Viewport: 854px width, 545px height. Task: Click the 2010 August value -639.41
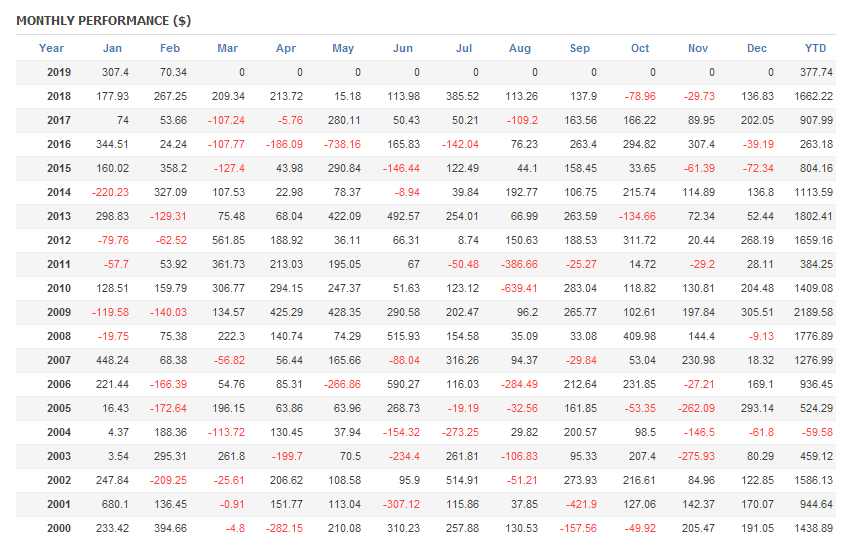[518, 288]
